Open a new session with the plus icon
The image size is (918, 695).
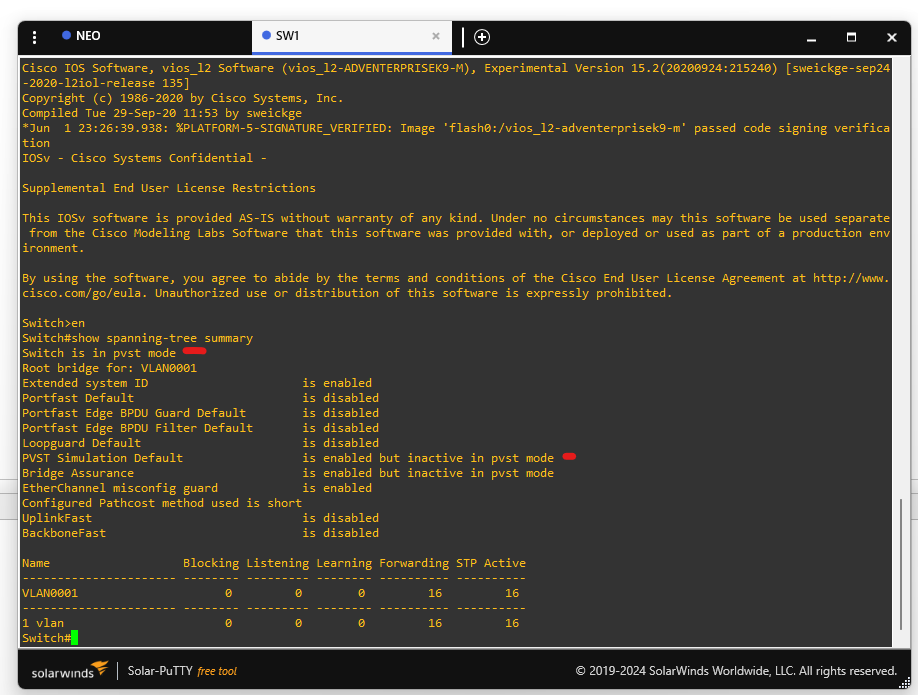point(482,37)
